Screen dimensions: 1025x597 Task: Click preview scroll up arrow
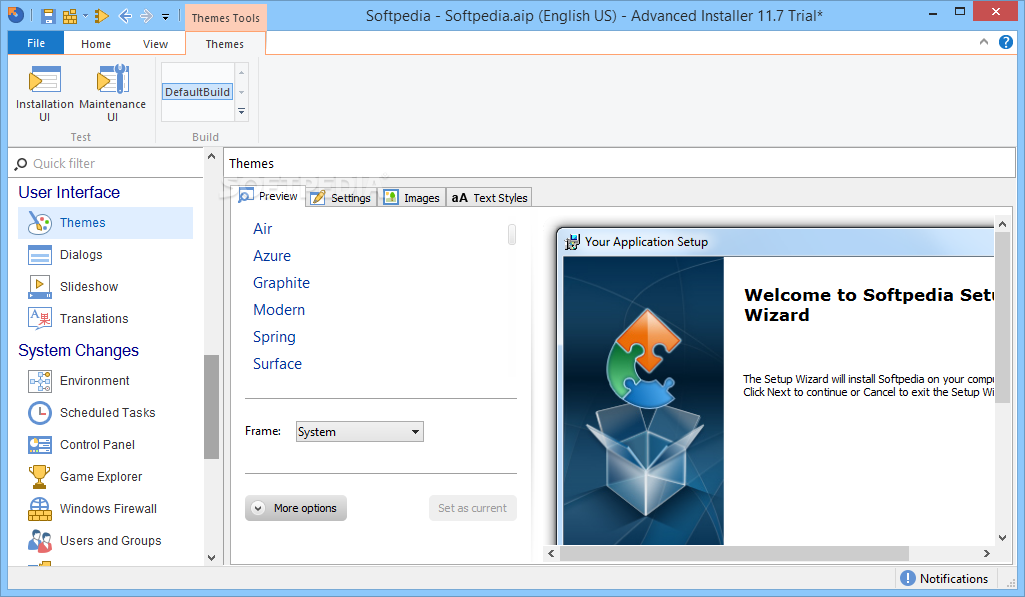[x=1003, y=224]
